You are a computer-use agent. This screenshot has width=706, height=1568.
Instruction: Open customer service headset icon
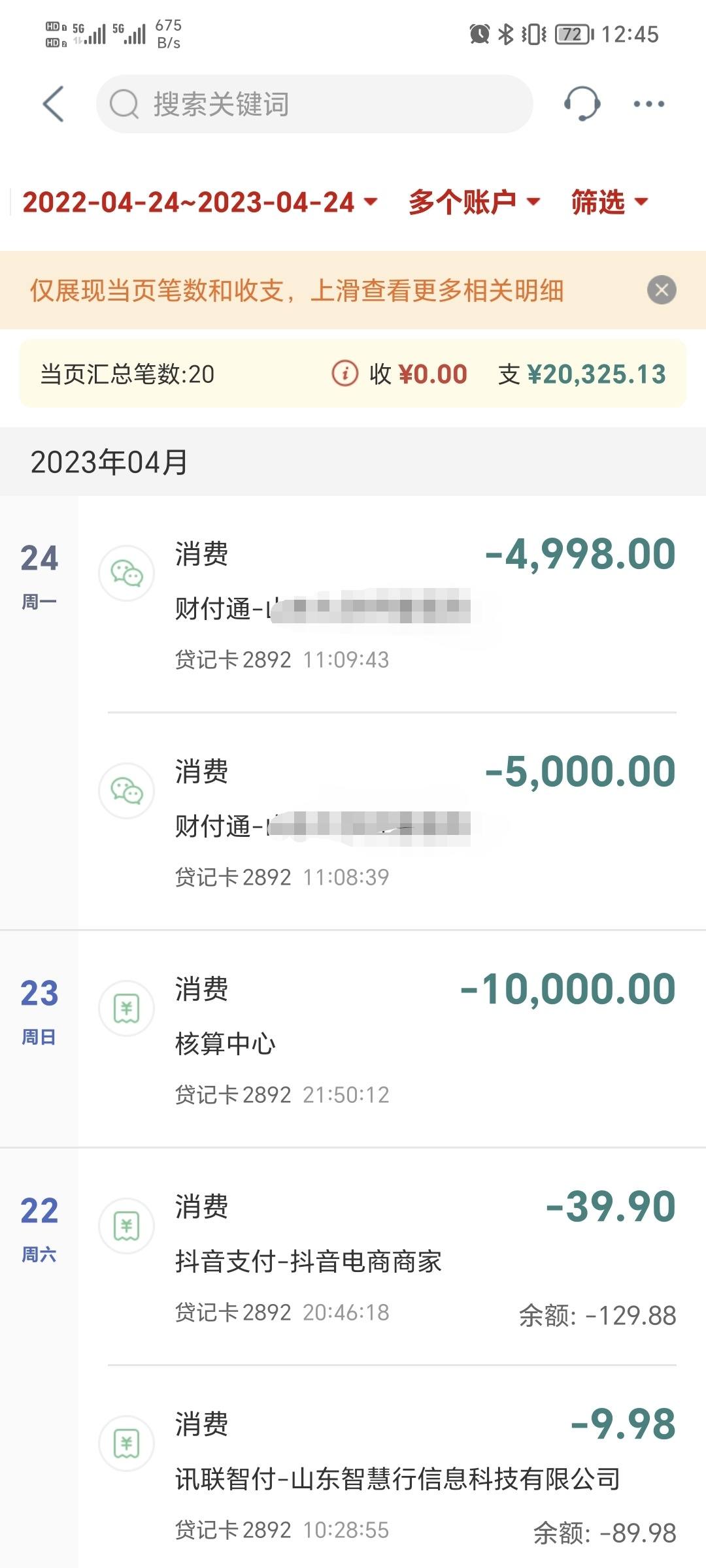pyautogui.click(x=581, y=104)
